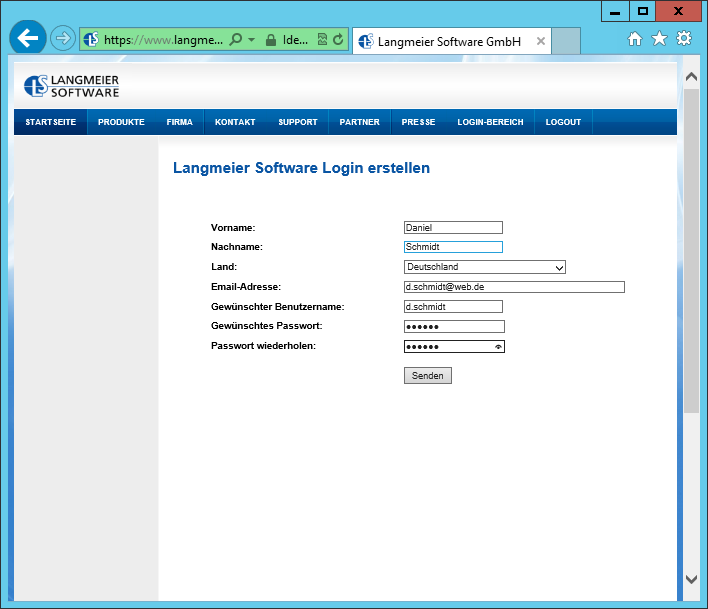This screenshot has height=609, width=708.
Task: Open browser Home page icon
Action: 635,39
